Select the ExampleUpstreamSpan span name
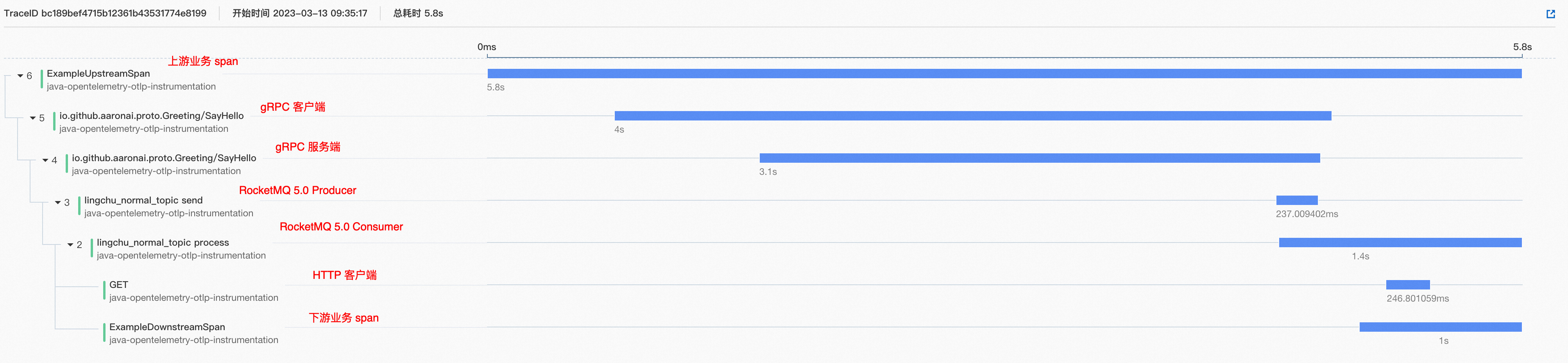Screen dimensions: 1568x363 point(98,74)
